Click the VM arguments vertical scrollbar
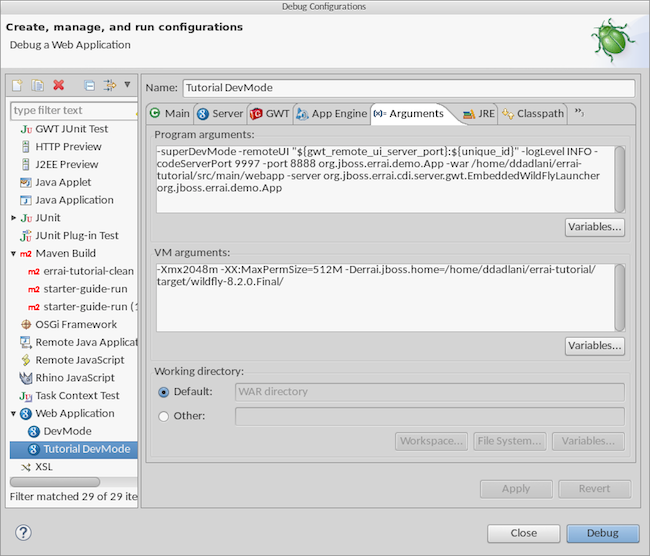Viewport: 650px width, 556px height. click(620, 298)
